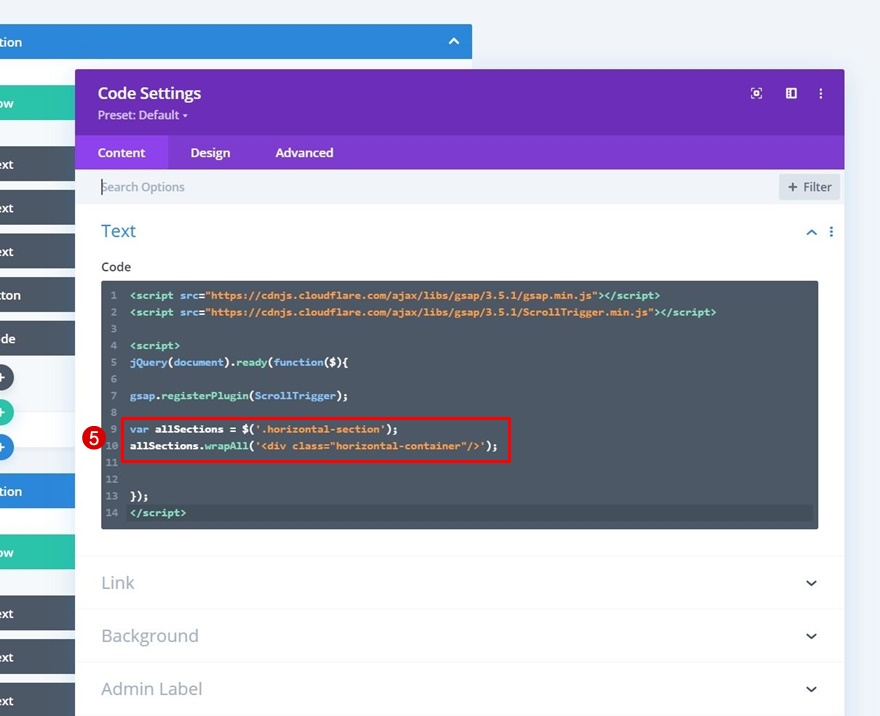880x716 pixels.
Task: Click the red step 5 marker badge
Action: point(93,438)
